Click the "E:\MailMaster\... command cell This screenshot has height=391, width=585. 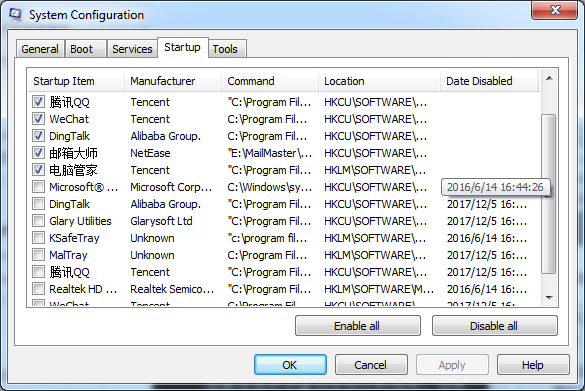269,153
